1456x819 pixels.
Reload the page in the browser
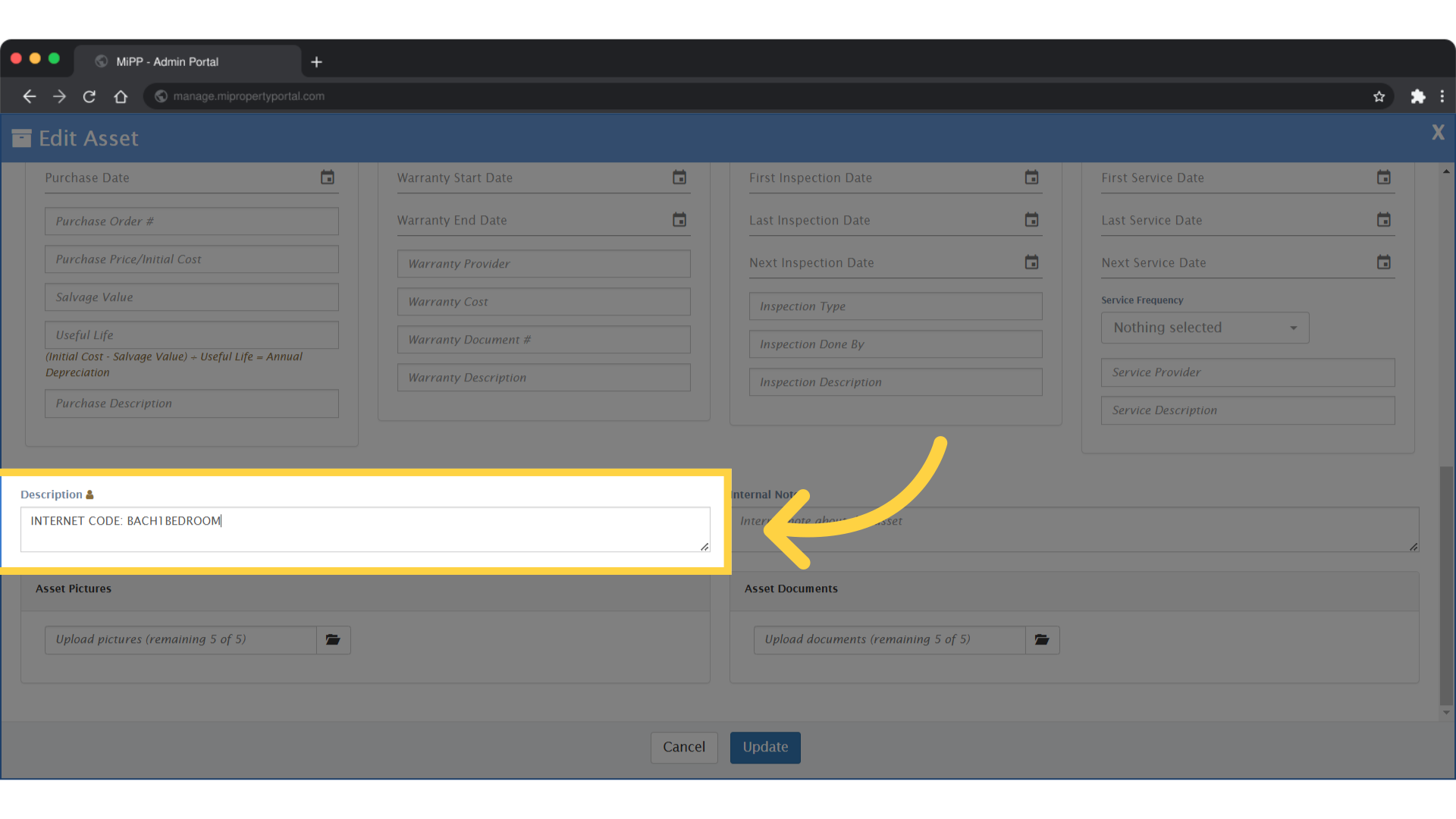coord(89,96)
